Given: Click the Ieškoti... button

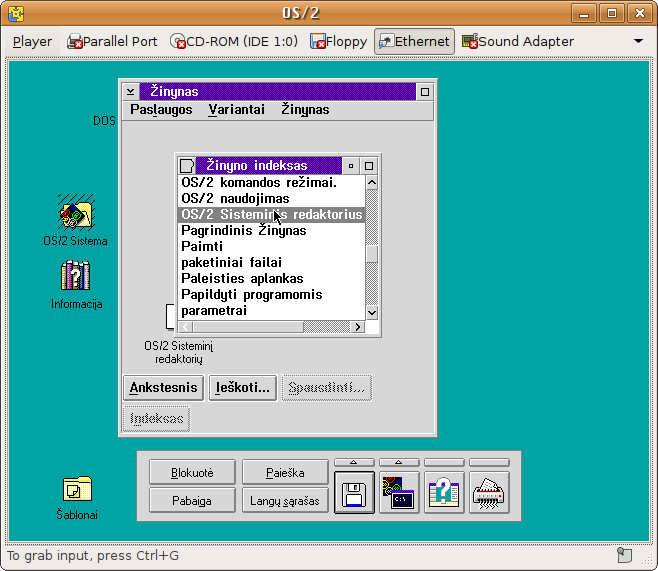Looking at the screenshot, I should (243, 388).
